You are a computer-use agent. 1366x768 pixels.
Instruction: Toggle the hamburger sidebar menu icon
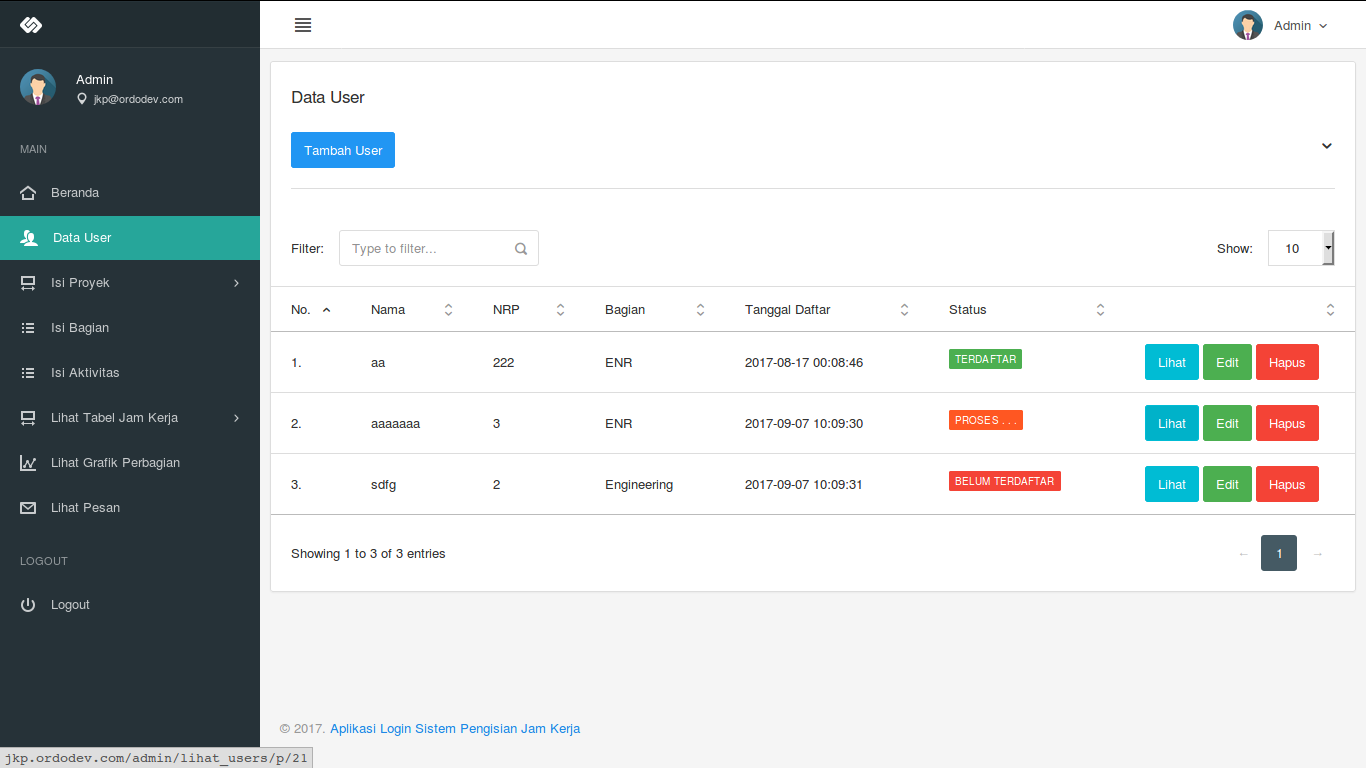303,25
